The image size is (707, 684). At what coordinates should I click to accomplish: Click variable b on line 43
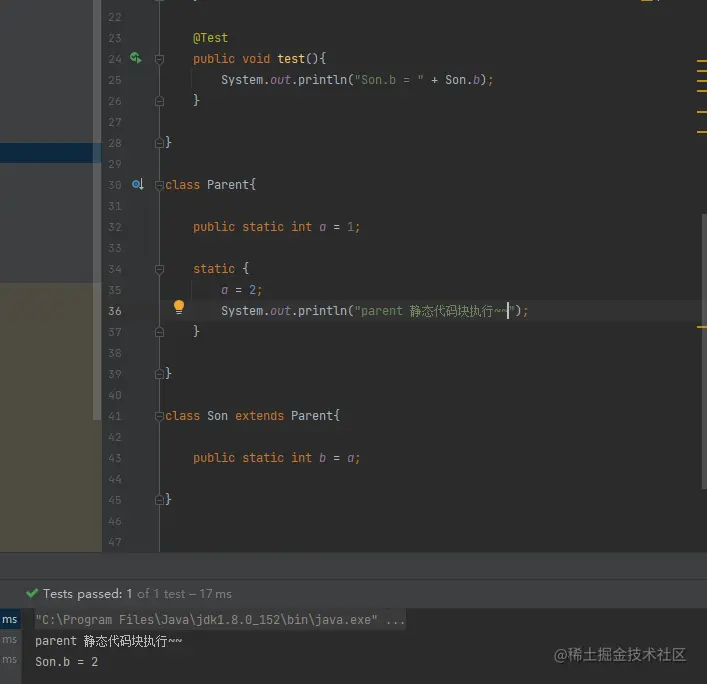point(323,458)
